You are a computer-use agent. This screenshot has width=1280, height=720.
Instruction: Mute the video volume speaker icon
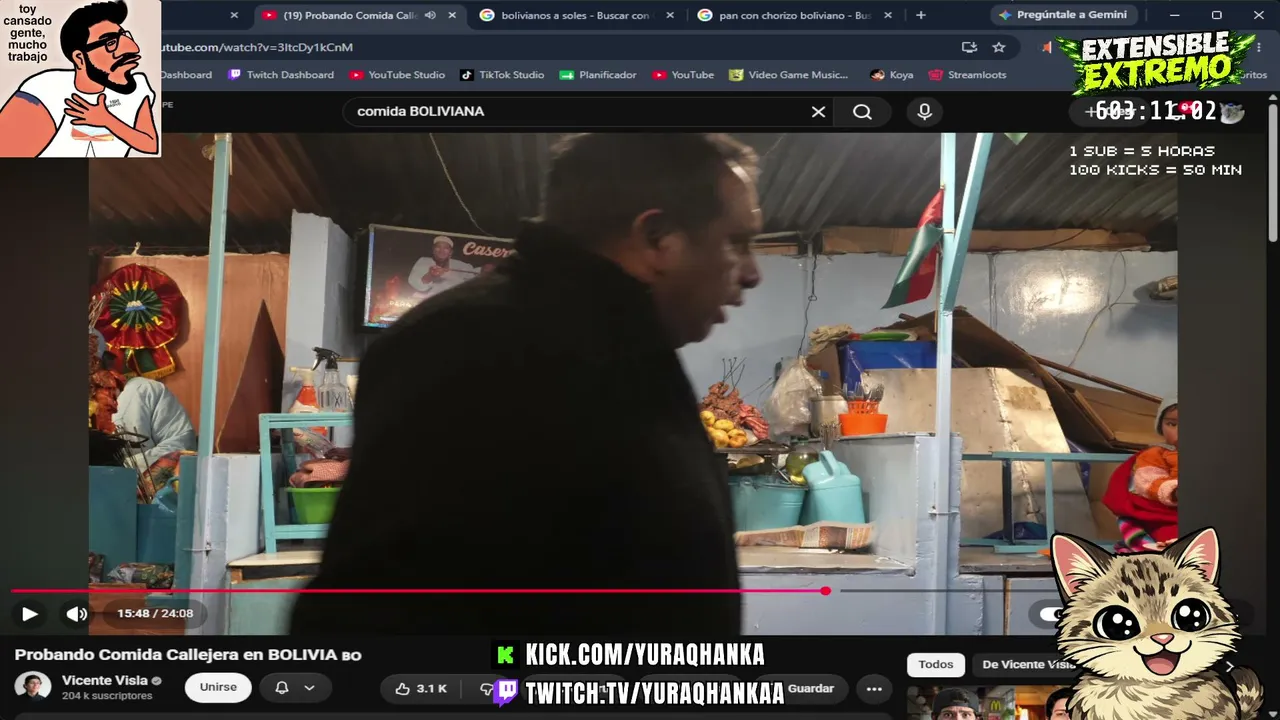[77, 614]
